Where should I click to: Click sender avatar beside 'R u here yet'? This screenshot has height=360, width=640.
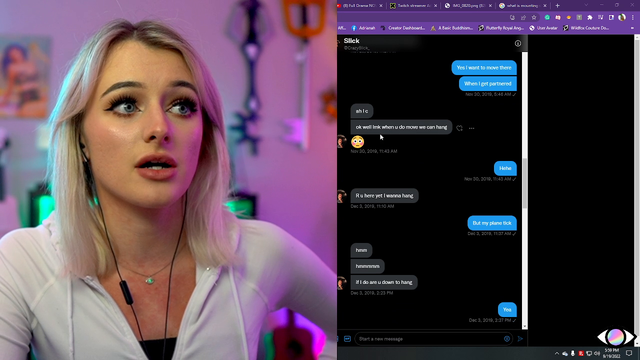click(x=342, y=196)
